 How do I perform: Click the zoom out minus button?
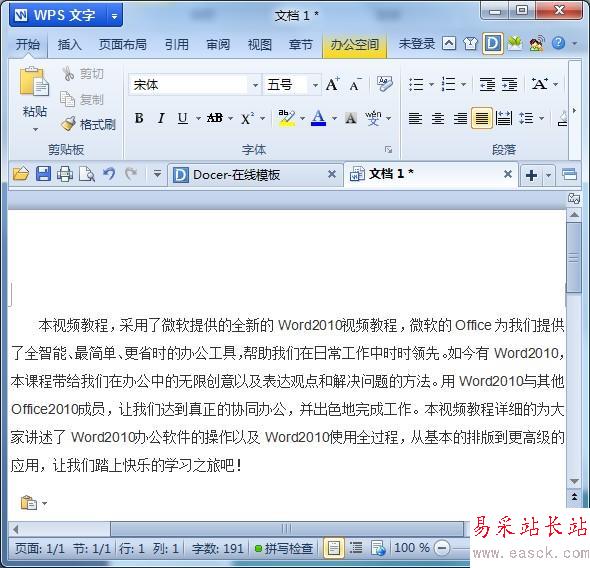(442, 548)
